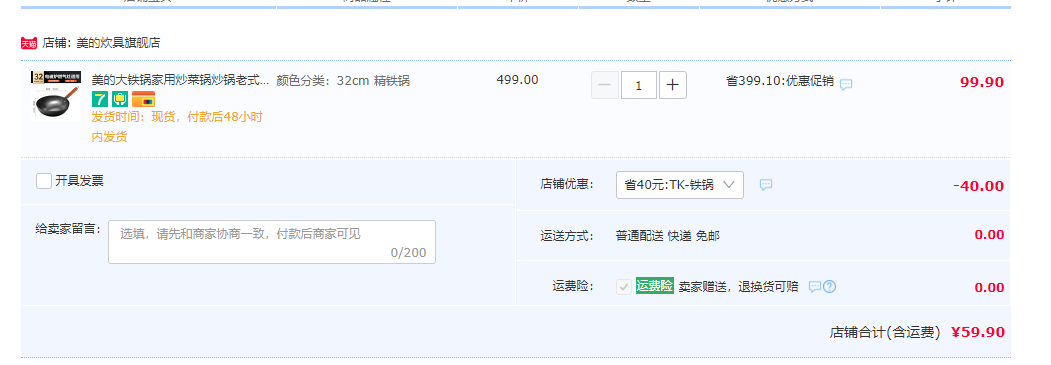
Task: Click the 发货时间 shipping time notice
Action: tap(177, 127)
